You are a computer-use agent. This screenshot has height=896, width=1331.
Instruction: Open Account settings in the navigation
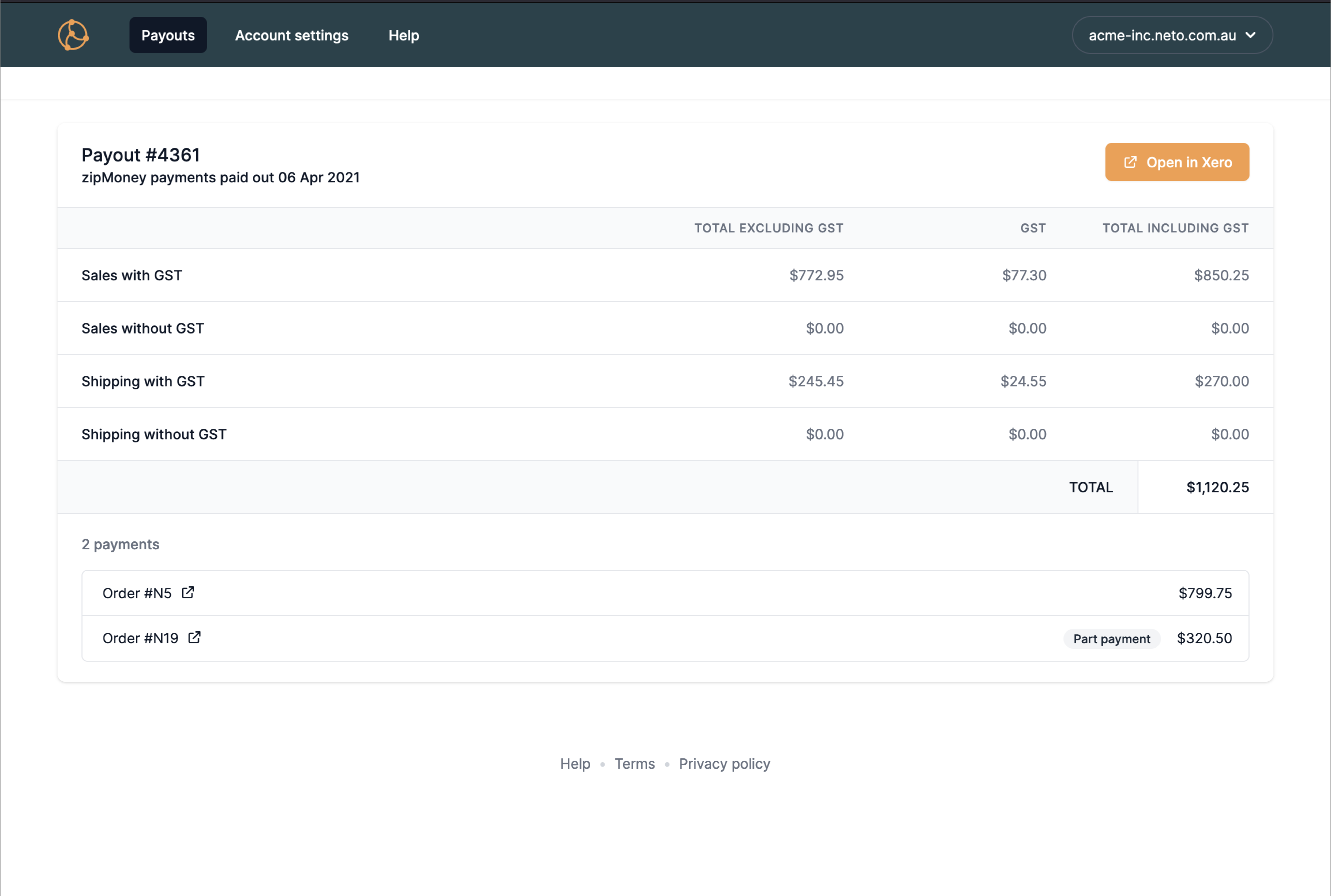click(291, 35)
